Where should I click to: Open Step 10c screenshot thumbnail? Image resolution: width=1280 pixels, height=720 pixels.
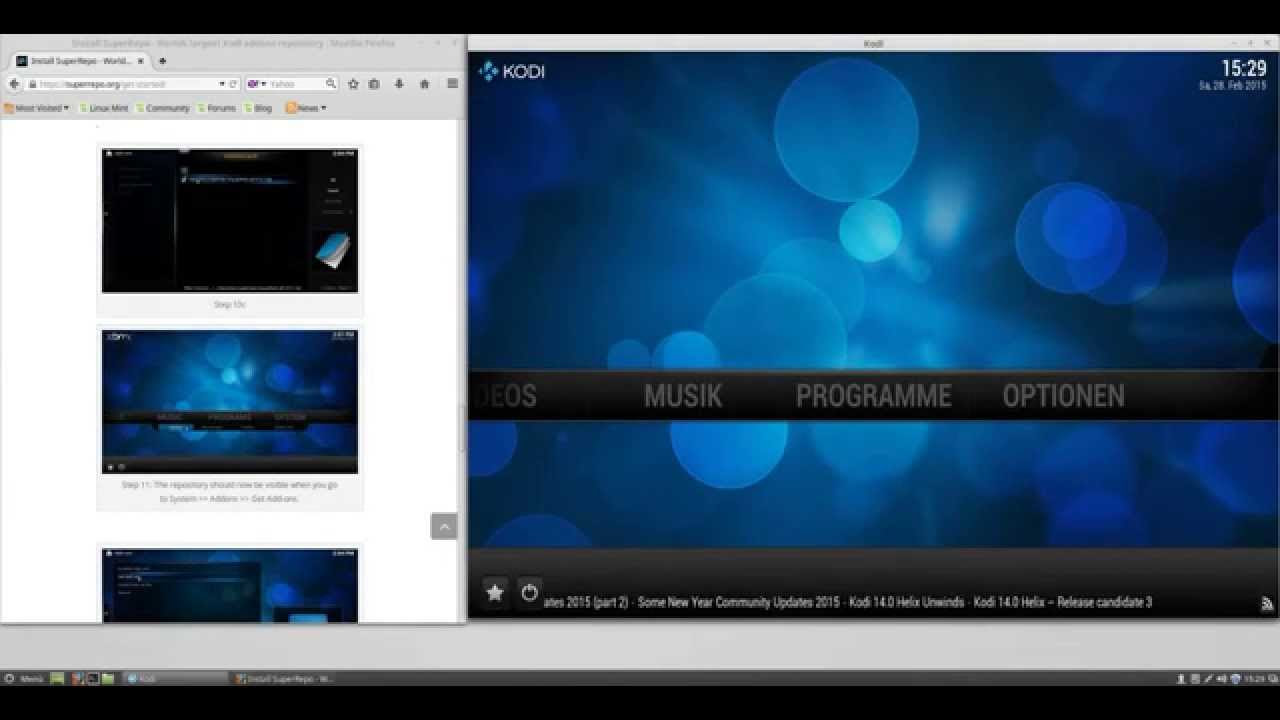[230, 221]
